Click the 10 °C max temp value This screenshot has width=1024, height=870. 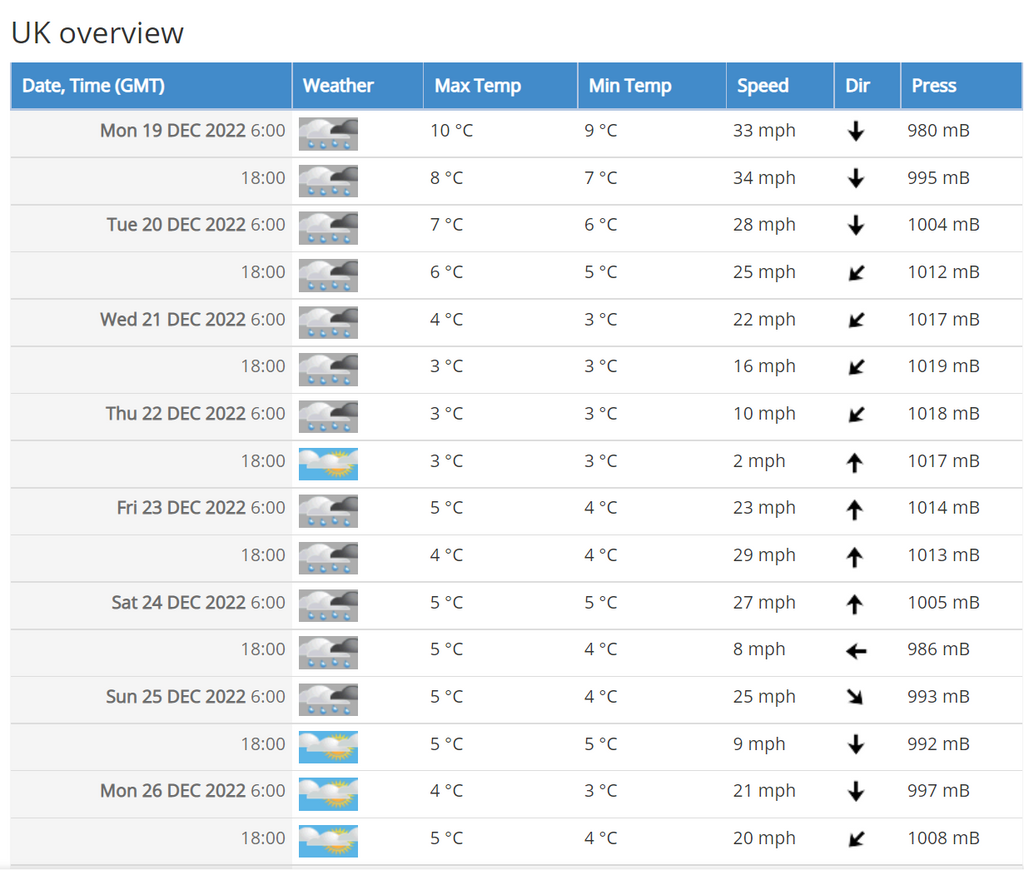click(x=451, y=131)
